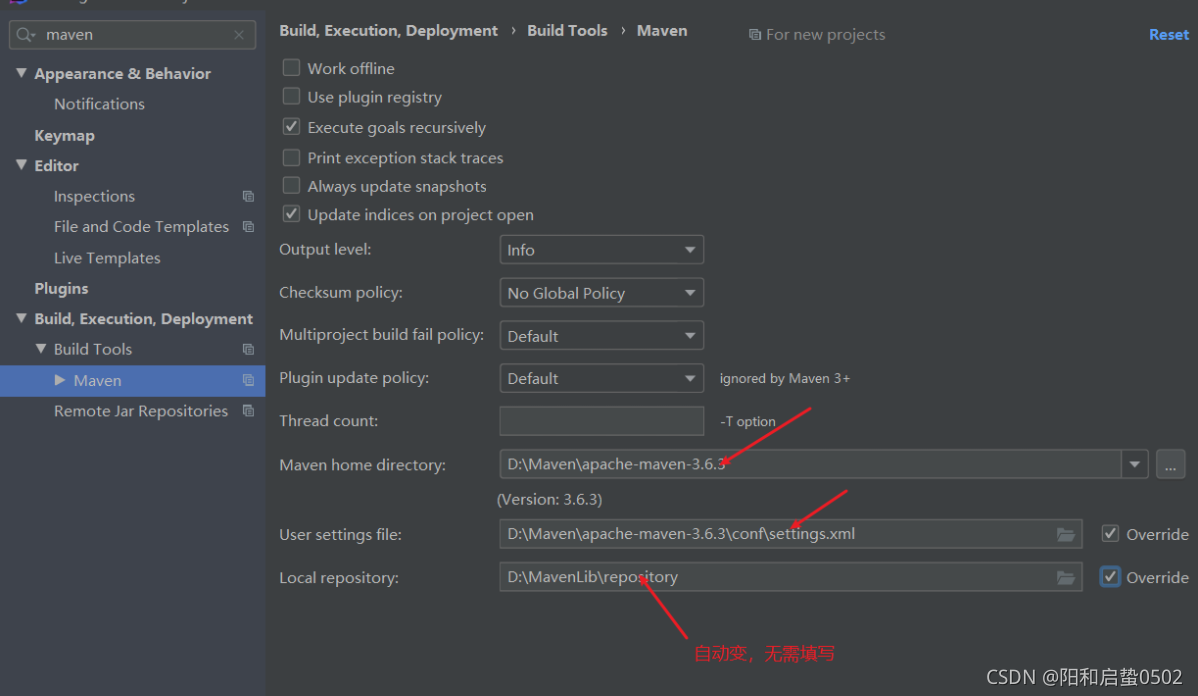The height and width of the screenshot is (696, 1198).
Task: Clear the maven search field with X icon
Action: pos(239,35)
